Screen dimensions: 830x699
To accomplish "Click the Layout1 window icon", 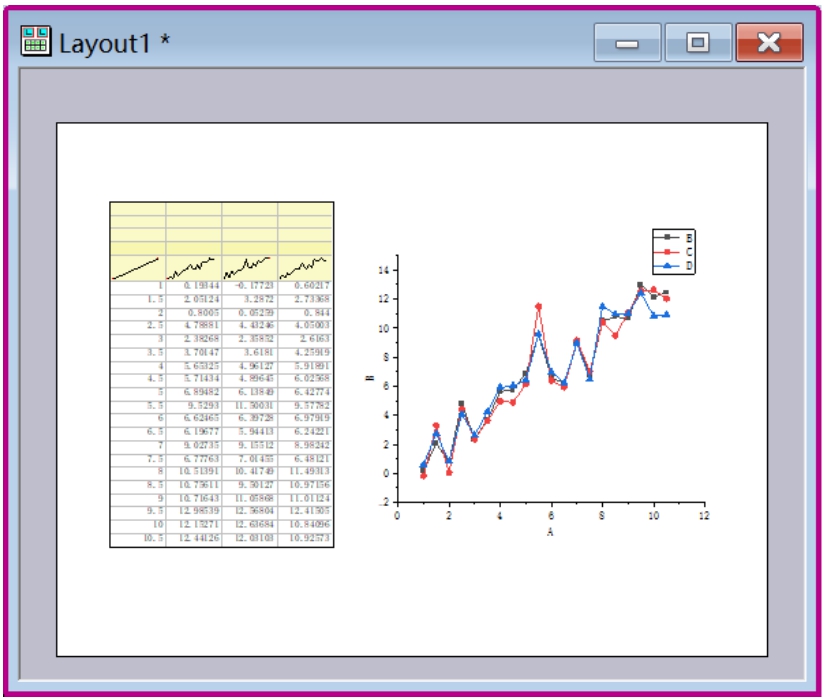I will pos(36,42).
